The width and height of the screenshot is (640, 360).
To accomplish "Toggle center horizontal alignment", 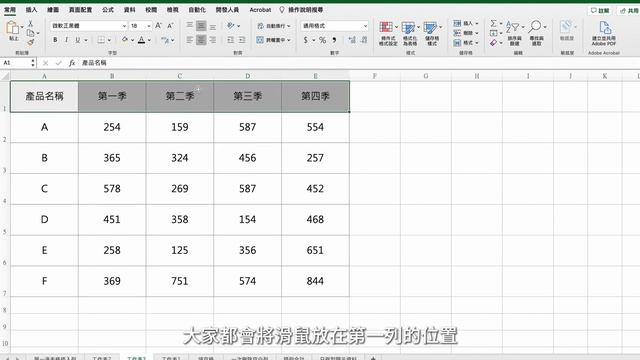I will pyautogui.click(x=201, y=40).
